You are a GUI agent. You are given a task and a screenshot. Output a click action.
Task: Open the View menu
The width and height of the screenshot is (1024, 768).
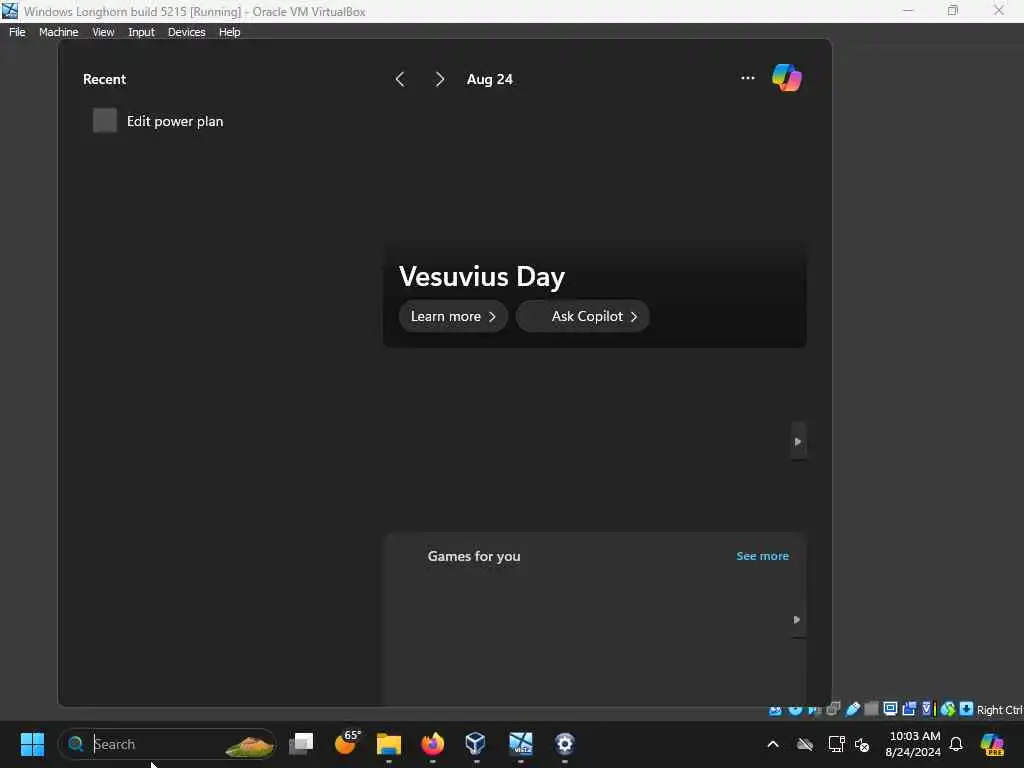pyautogui.click(x=103, y=32)
